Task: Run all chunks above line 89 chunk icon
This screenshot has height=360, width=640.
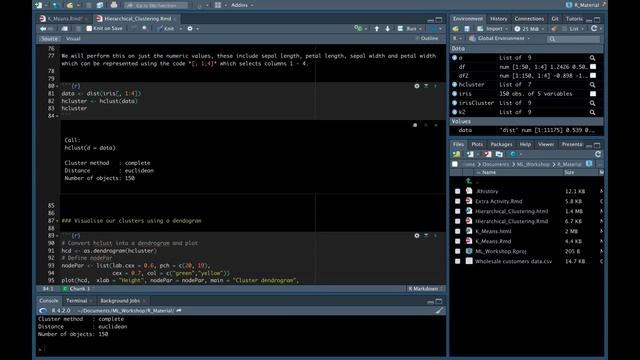Action: 426,236
